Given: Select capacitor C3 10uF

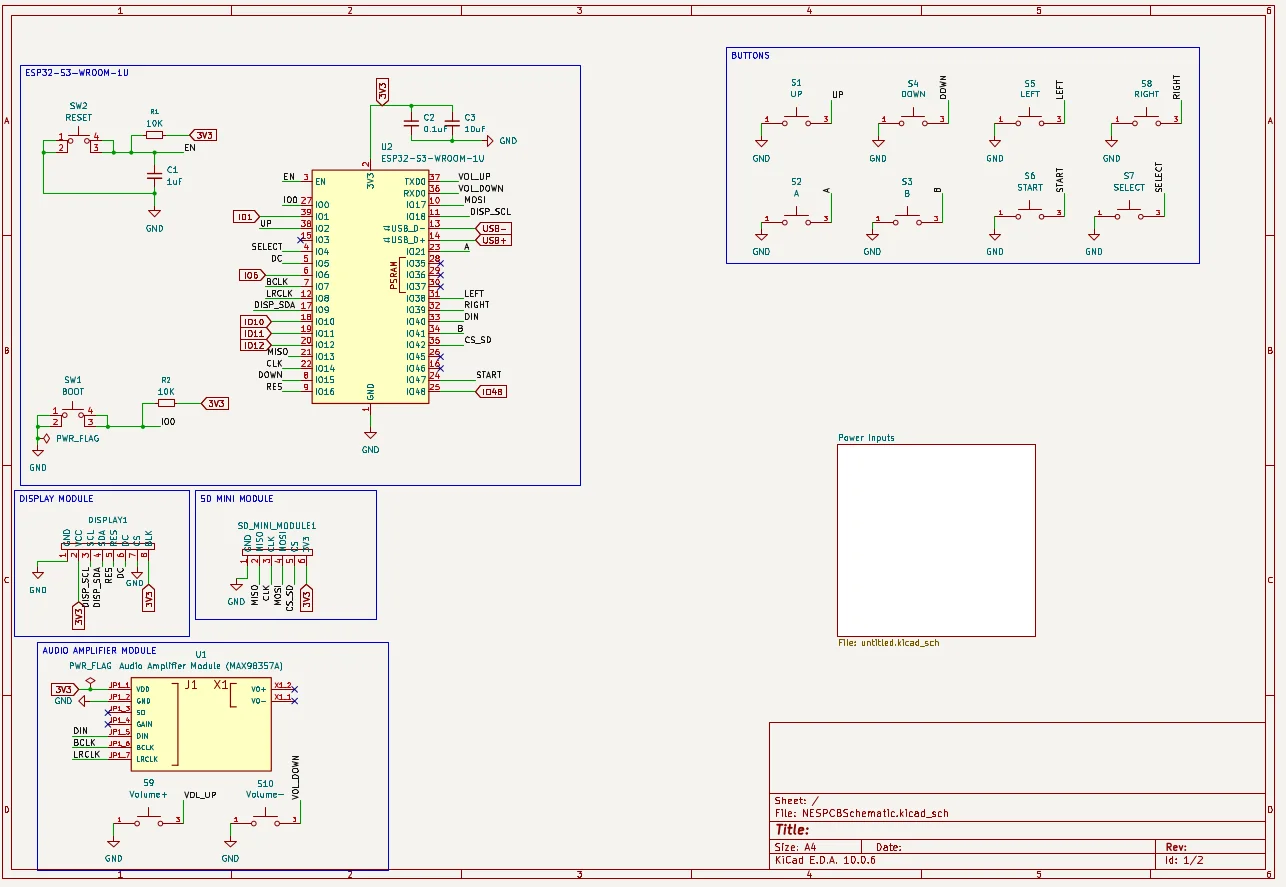Looking at the screenshot, I should [x=451, y=125].
